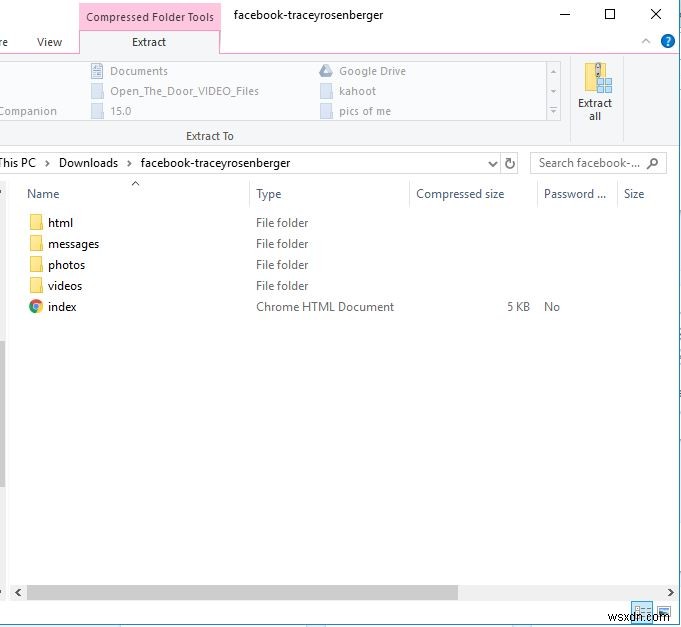The height and width of the screenshot is (627, 681).
Task: Choose pics of me as extract destination
Action: [355, 111]
